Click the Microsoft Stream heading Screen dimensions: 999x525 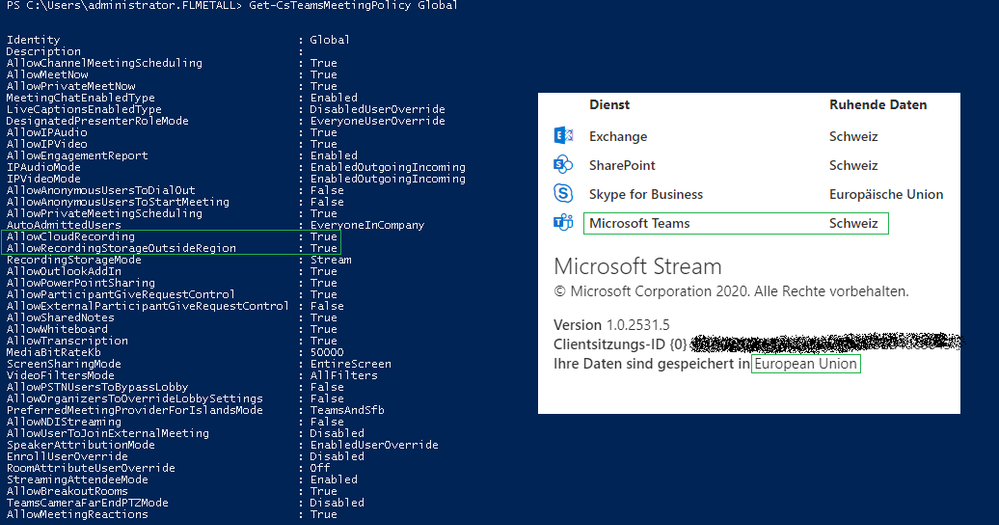click(638, 266)
